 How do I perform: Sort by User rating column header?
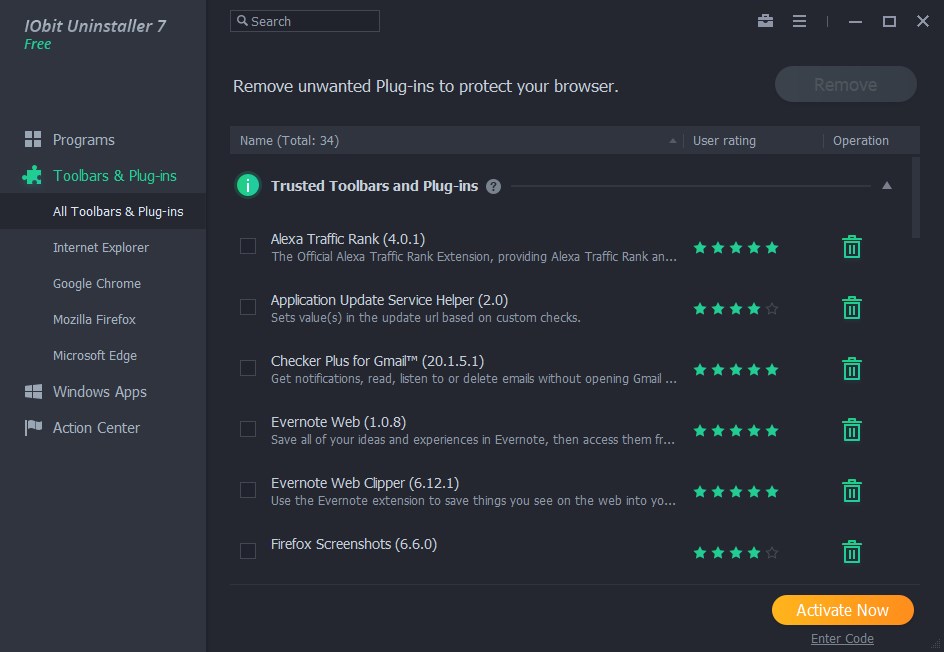(724, 141)
